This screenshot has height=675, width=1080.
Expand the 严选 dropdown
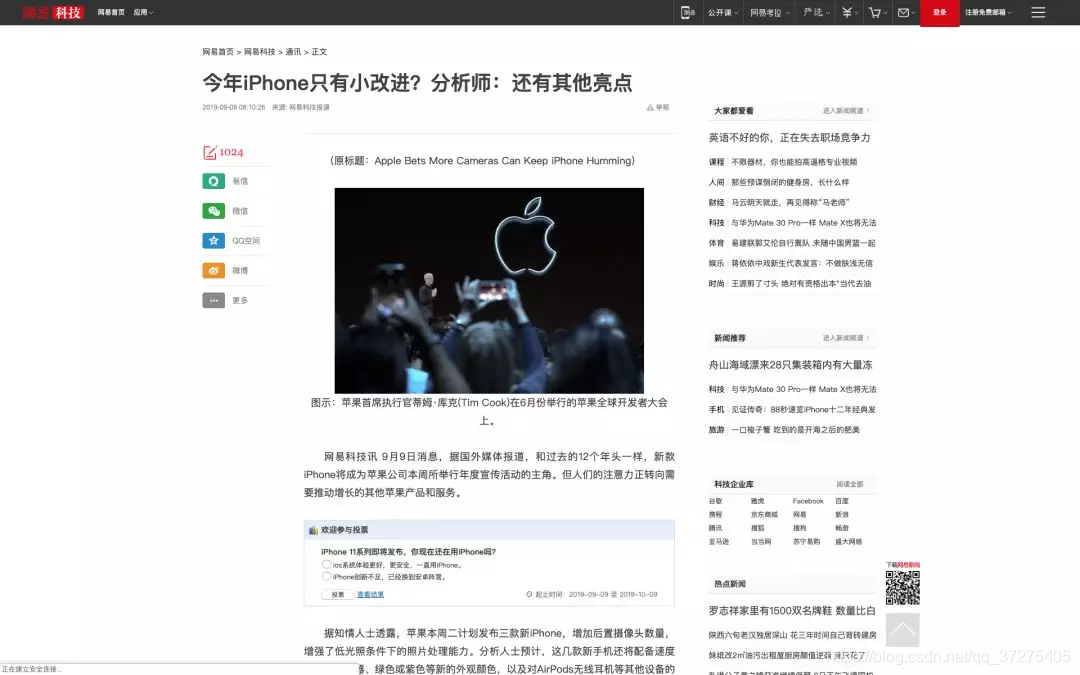pos(817,12)
